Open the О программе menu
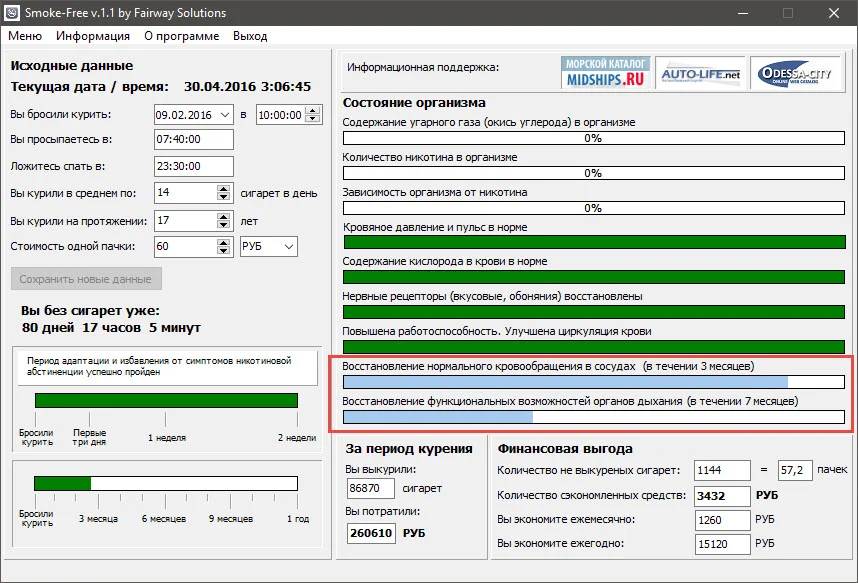This screenshot has width=858, height=583. (181, 36)
